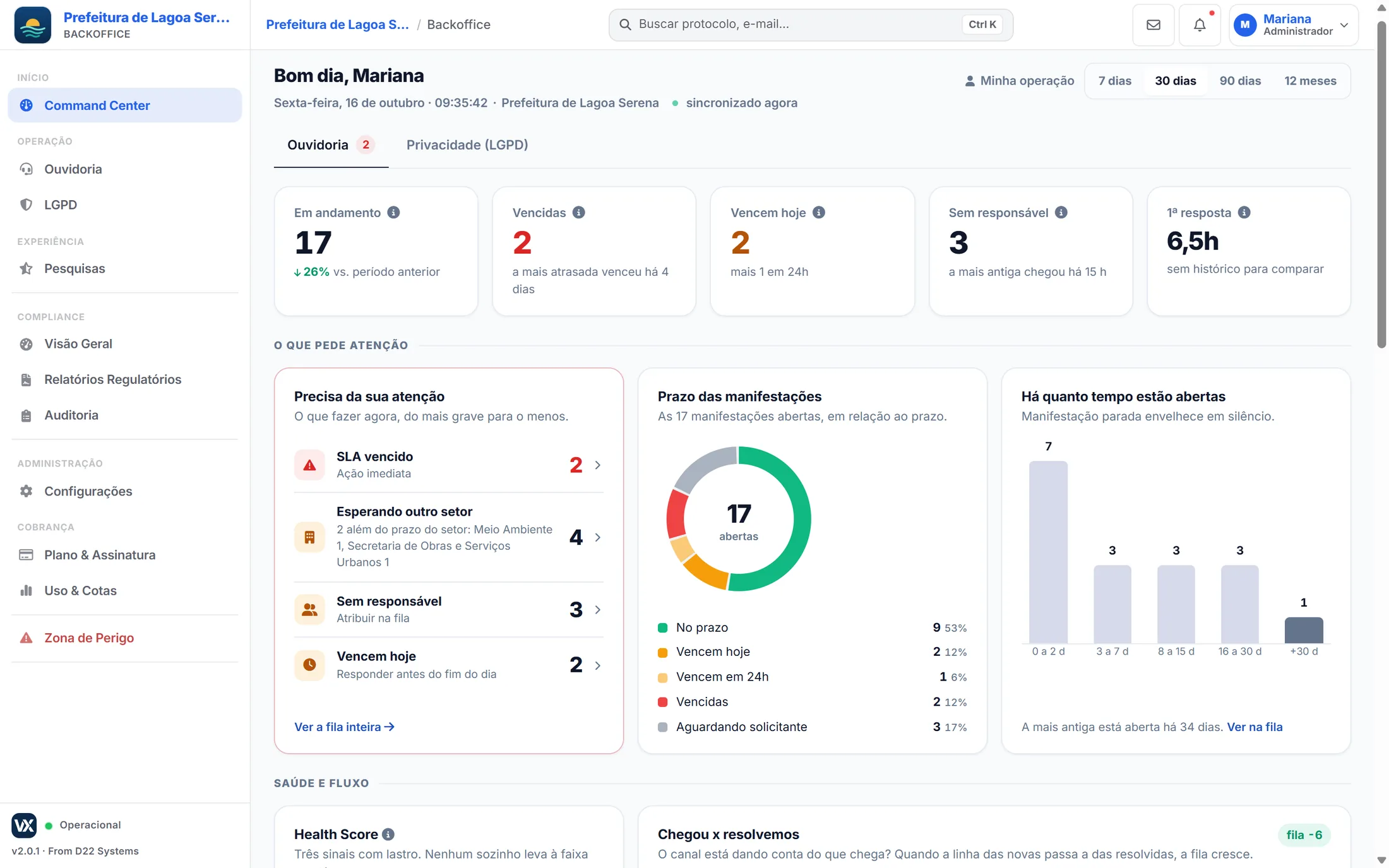Click the Plano & Assinatura card icon
Viewport: 1389px width, 868px height.
pyautogui.click(x=26, y=555)
